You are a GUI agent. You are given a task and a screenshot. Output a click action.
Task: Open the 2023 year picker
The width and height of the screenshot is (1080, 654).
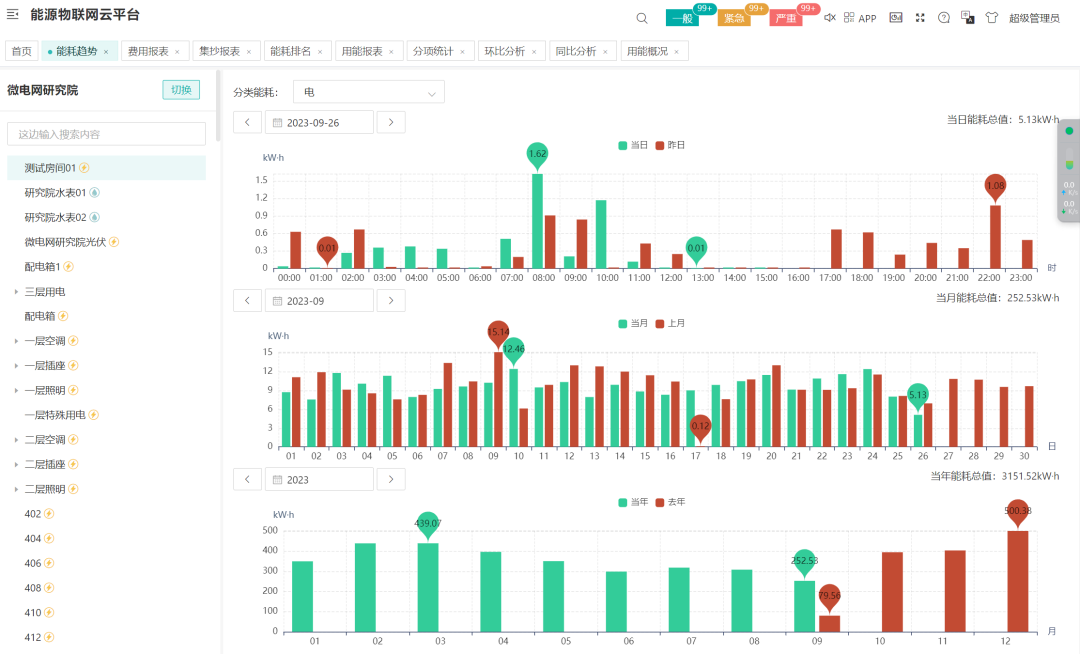319,479
